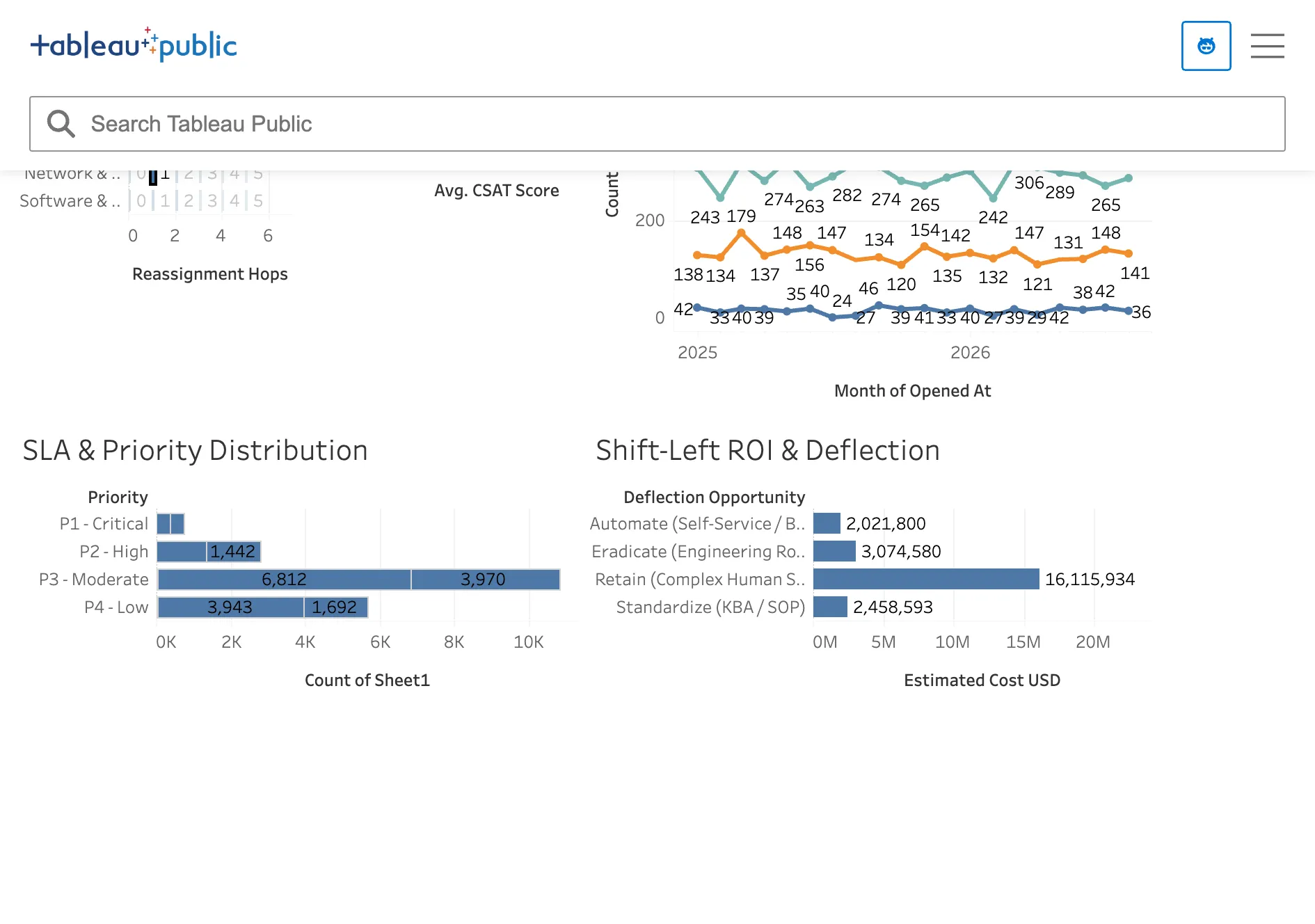This screenshot has height=924, width=1315.
Task: Click the 'Avg. CSAT Score' axis title
Action: click(496, 191)
